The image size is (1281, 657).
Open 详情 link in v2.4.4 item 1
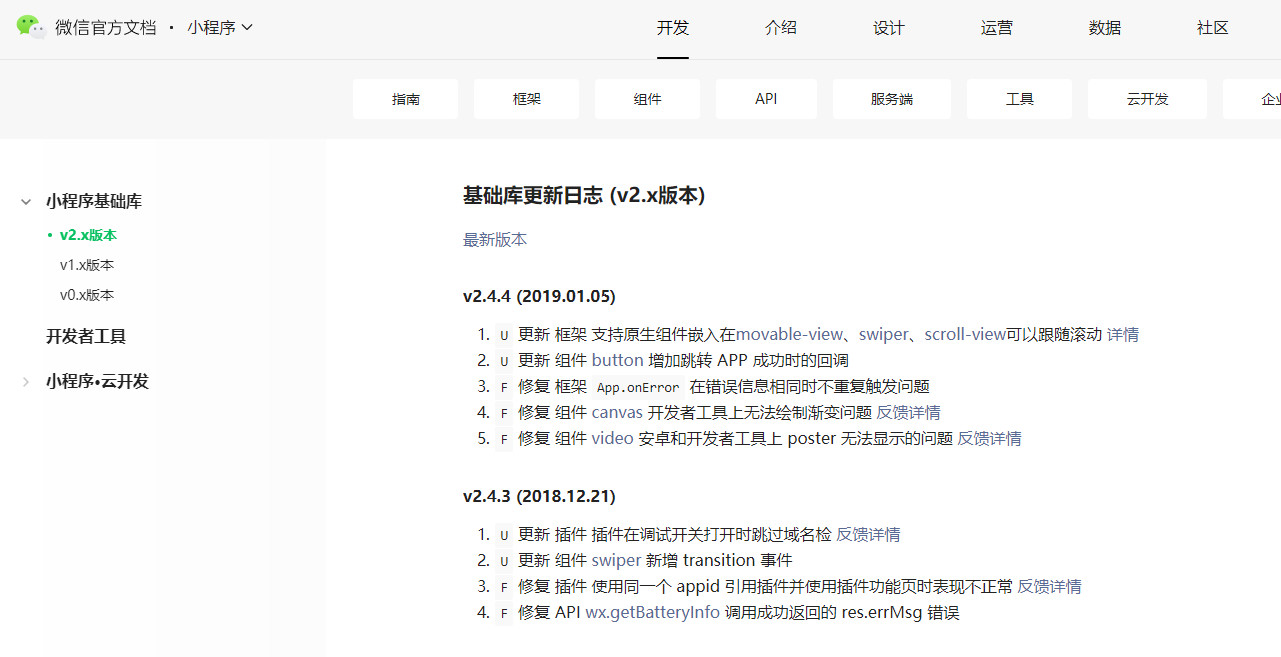click(x=1123, y=335)
